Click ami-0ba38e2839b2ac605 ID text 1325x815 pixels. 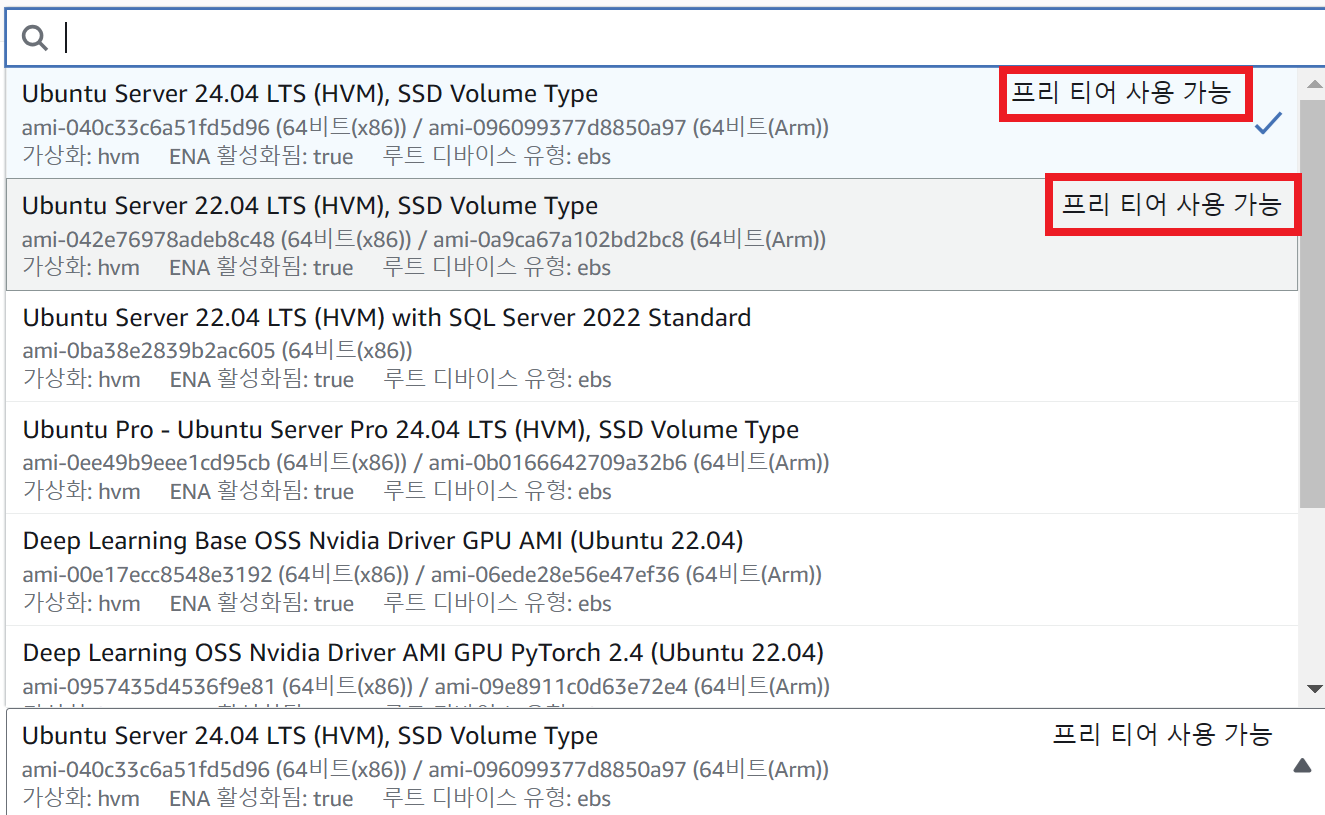point(148,351)
